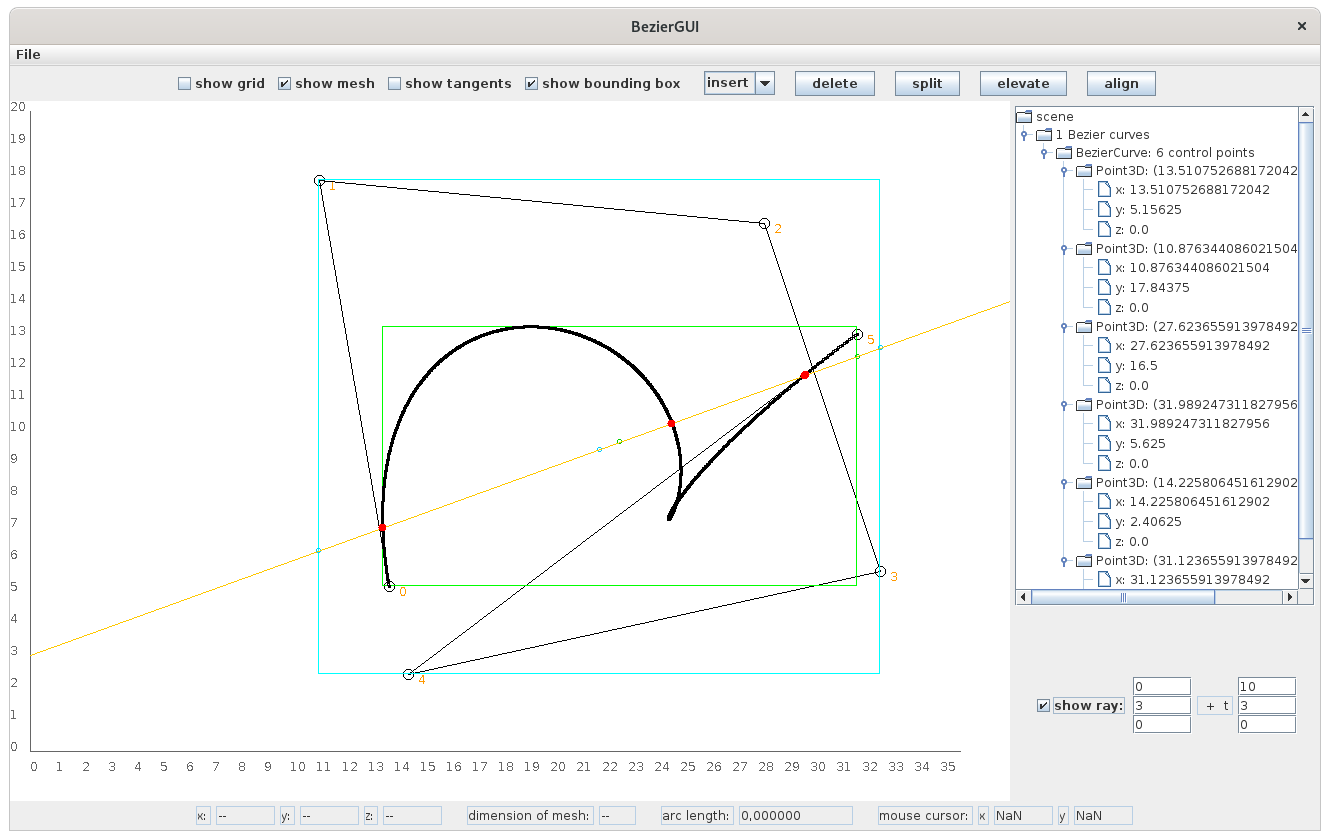Click the scene root folder icon
This screenshot has width=1330, height=840.
tap(1024, 116)
